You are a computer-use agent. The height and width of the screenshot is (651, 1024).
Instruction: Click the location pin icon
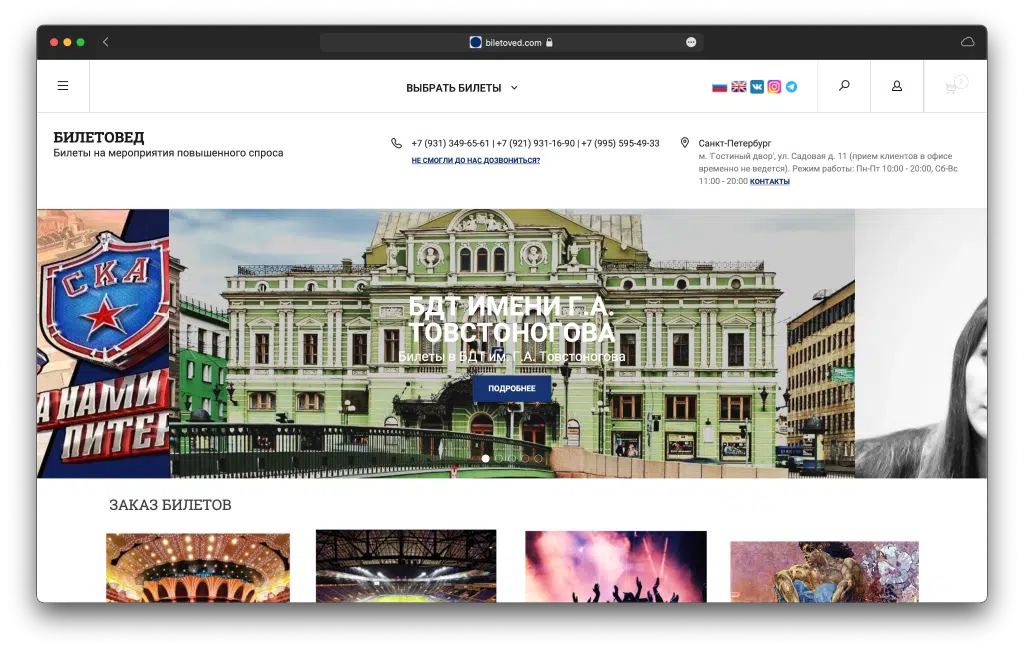click(x=684, y=142)
